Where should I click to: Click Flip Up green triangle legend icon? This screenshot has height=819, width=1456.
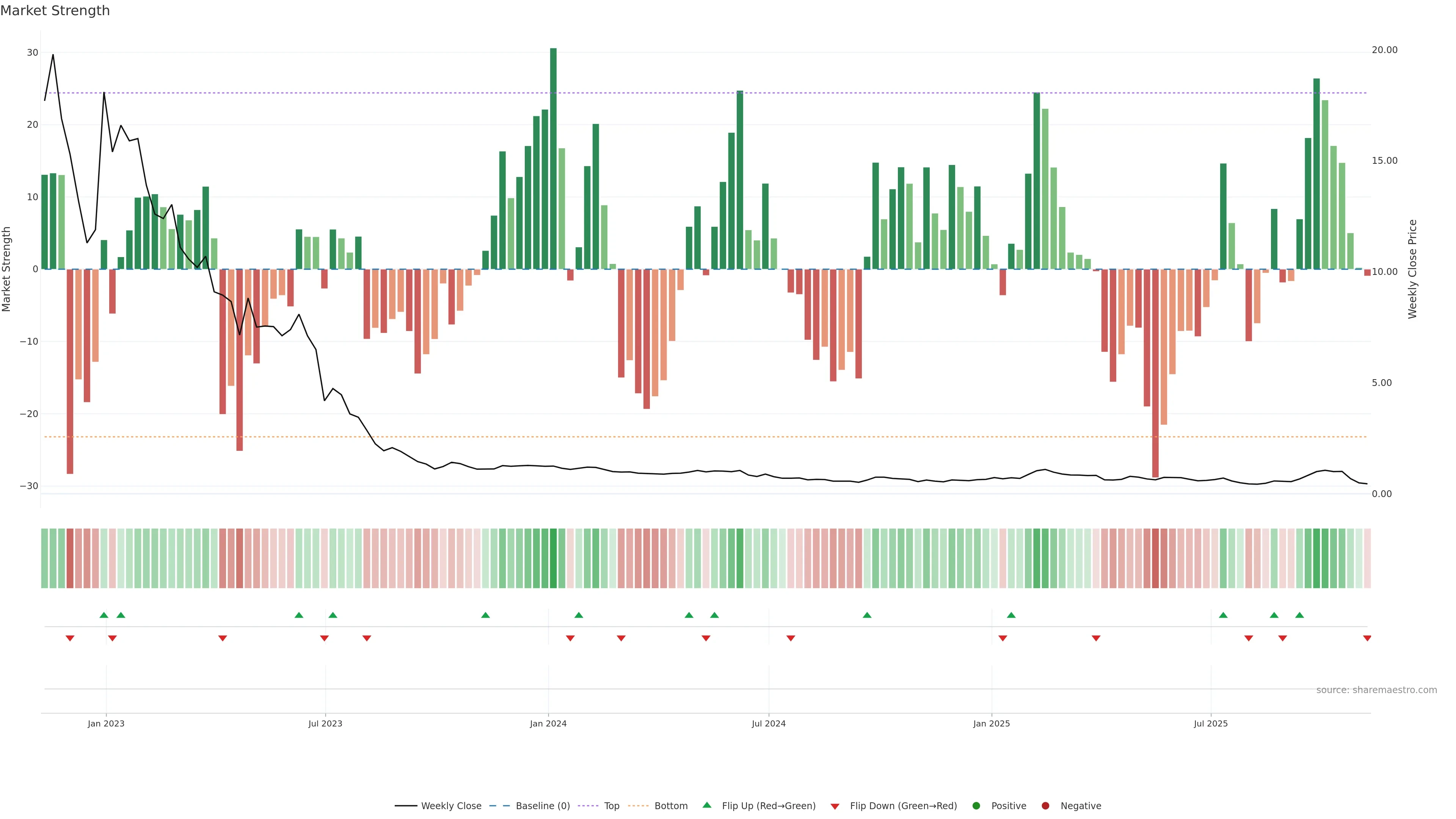(x=706, y=805)
